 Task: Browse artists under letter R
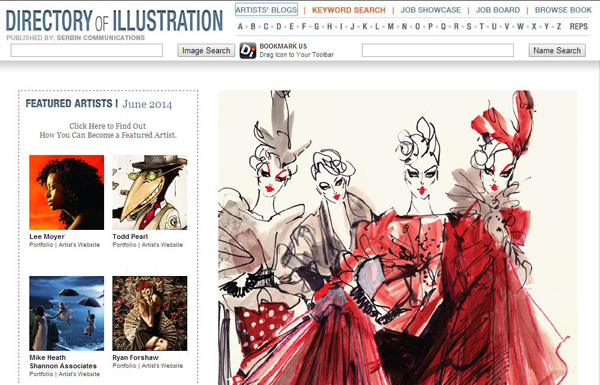[456, 26]
